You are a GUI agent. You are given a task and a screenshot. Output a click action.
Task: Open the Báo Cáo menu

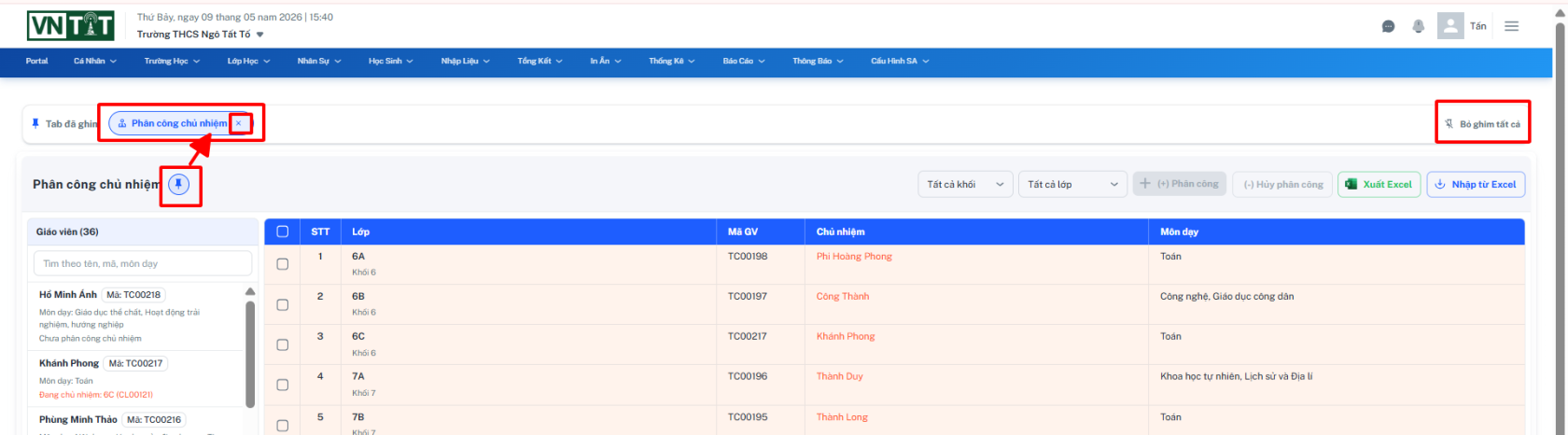[744, 62]
